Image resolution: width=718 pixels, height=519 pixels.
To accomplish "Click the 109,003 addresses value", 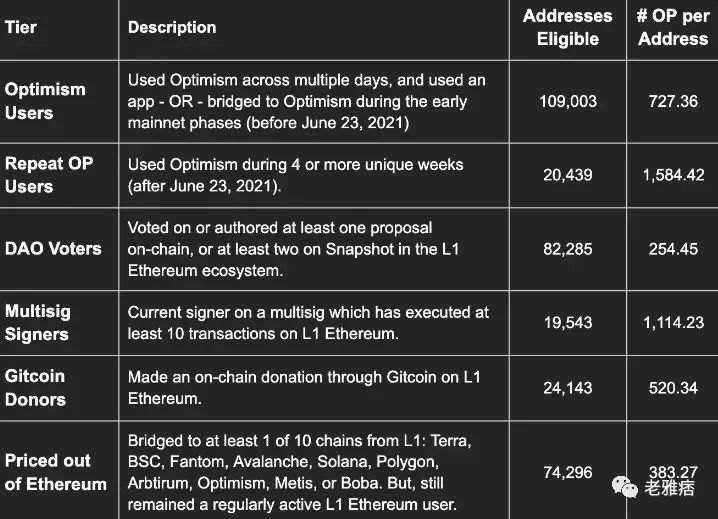I will 567,102.
